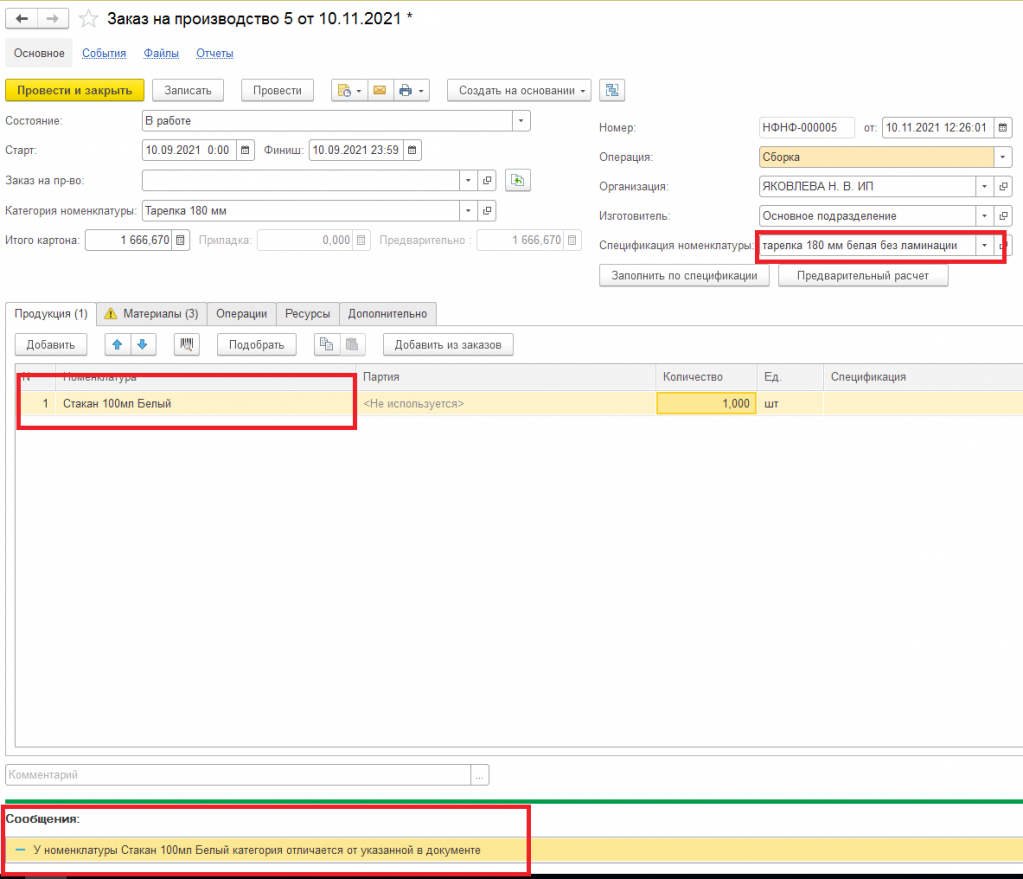Viewport: 1023px width, 879px height.
Task: Switch to the Ресурсы tab
Action: (307, 314)
